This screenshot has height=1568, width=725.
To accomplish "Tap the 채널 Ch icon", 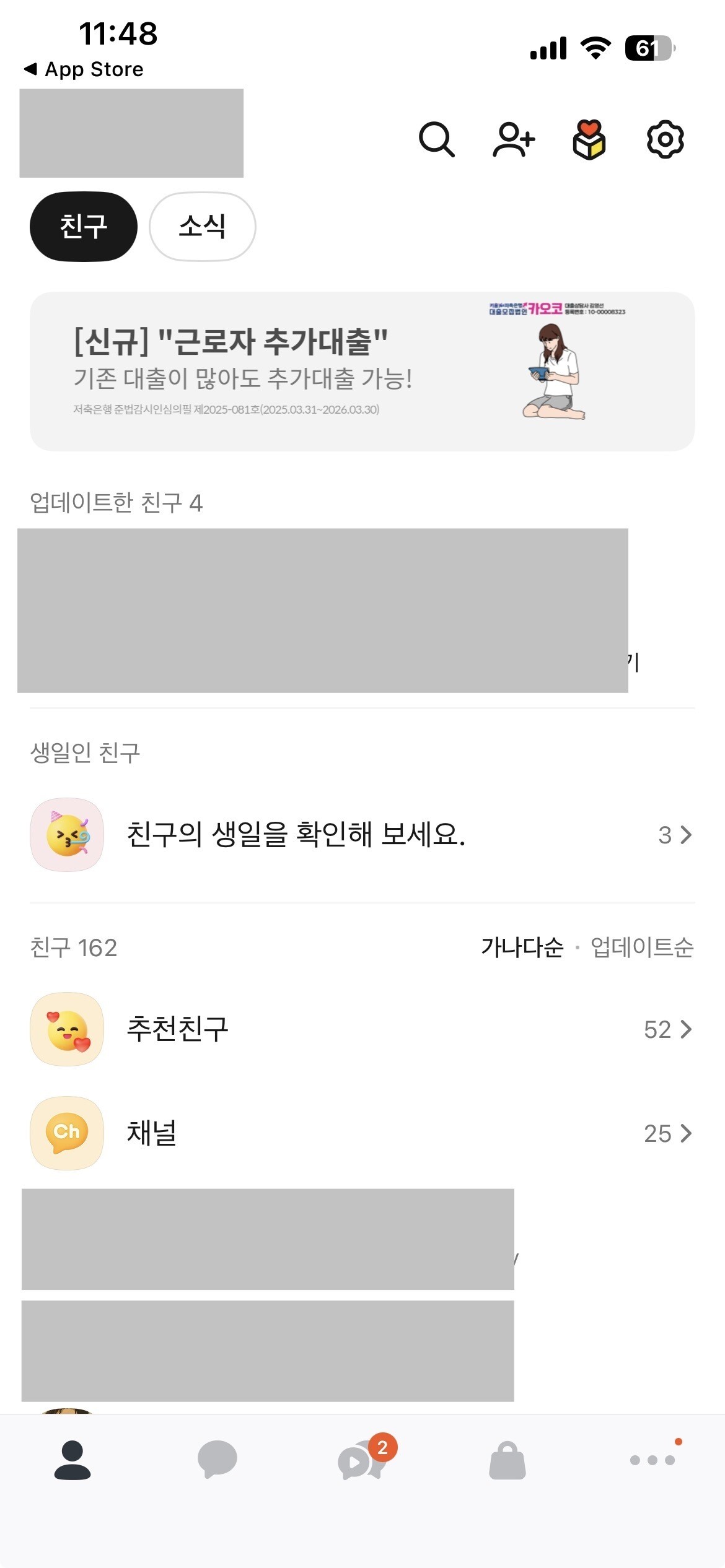I will (x=67, y=1133).
